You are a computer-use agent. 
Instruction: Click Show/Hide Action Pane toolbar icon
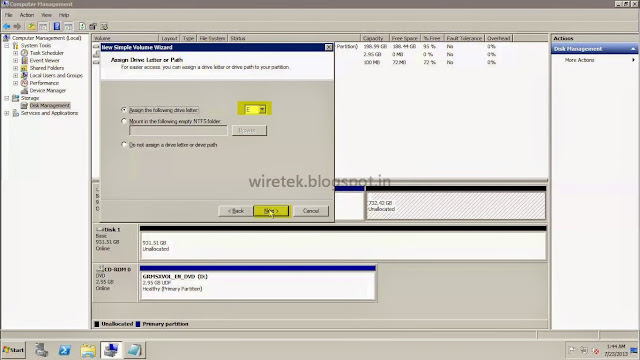coord(68,27)
